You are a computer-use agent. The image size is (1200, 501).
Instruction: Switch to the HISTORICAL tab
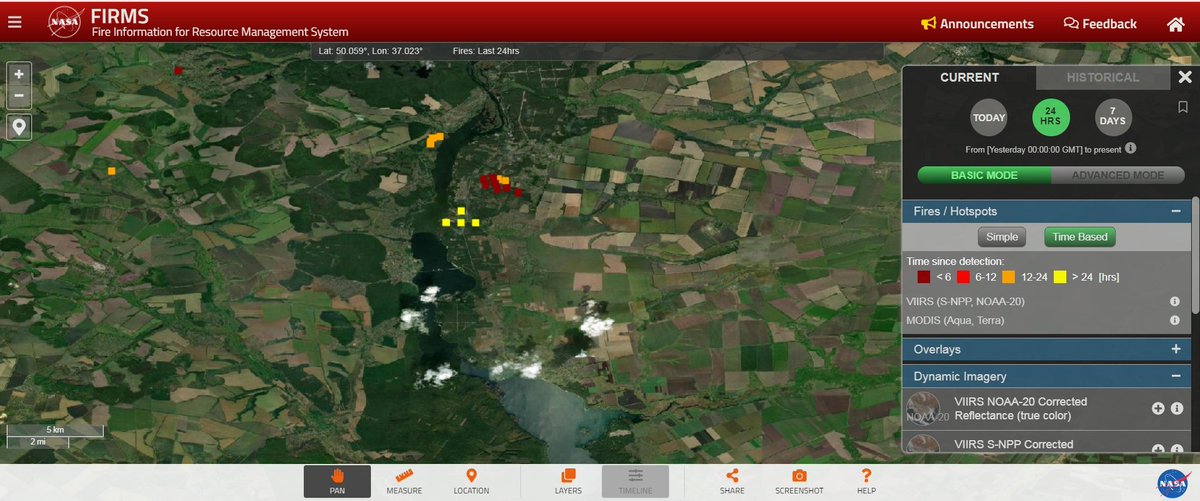pyautogui.click(x=1102, y=78)
